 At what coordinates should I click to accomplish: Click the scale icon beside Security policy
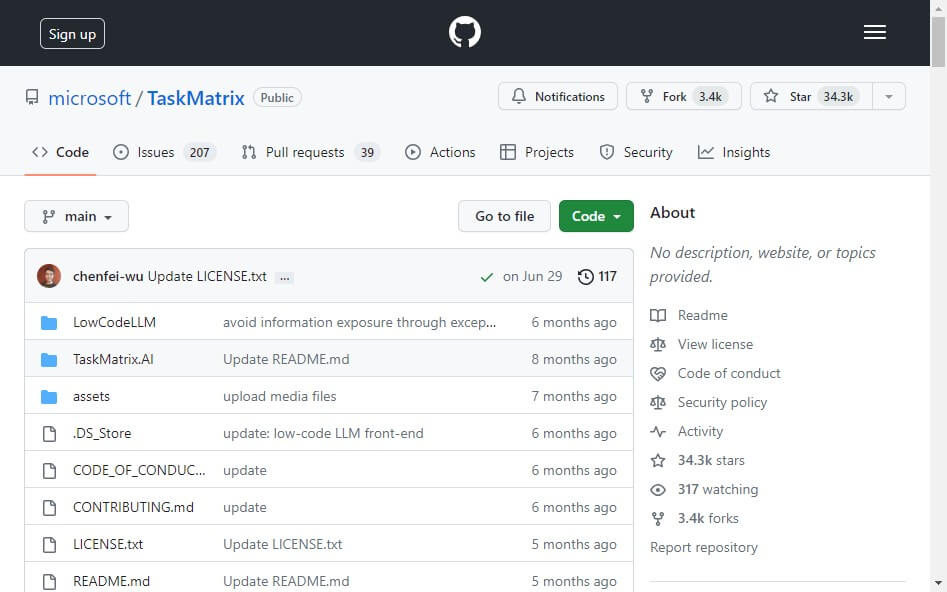(658, 402)
